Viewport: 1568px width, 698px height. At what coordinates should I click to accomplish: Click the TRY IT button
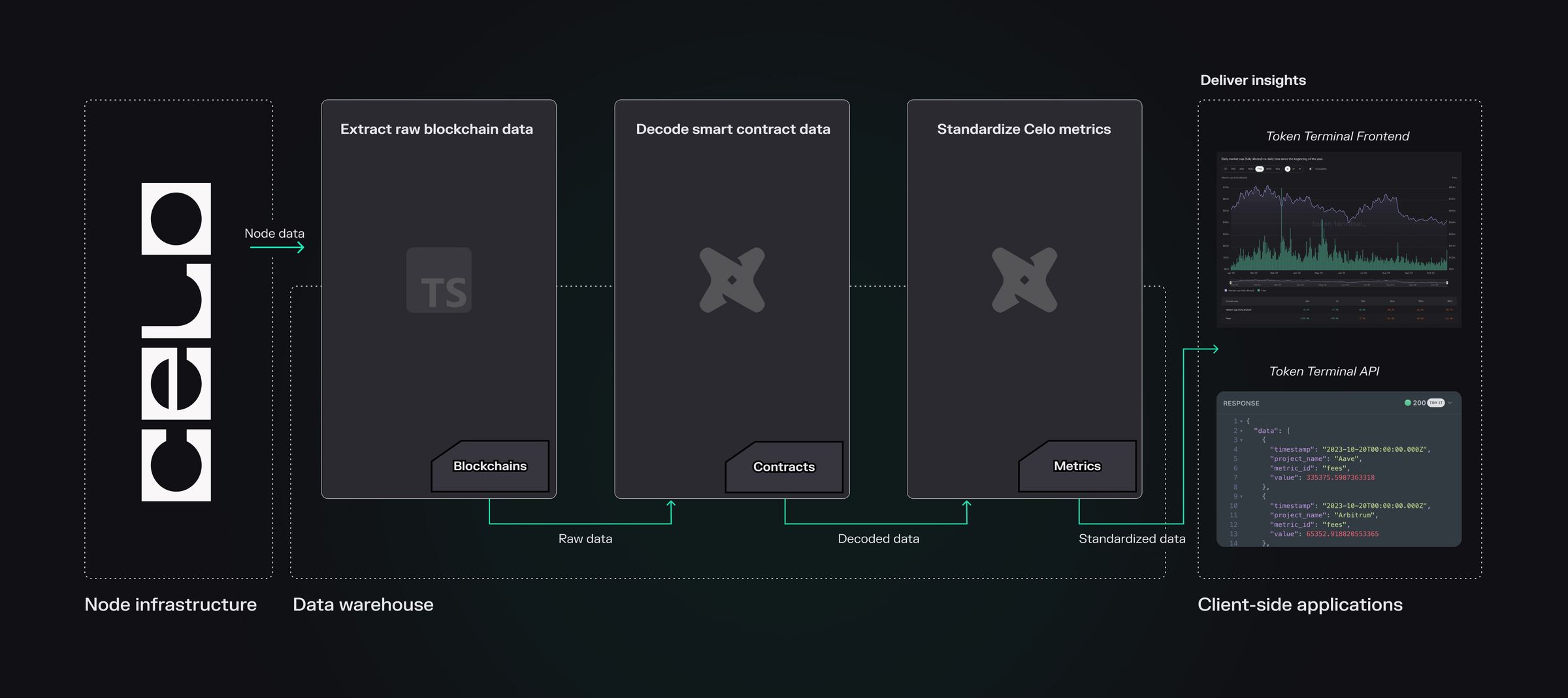[x=1435, y=403]
